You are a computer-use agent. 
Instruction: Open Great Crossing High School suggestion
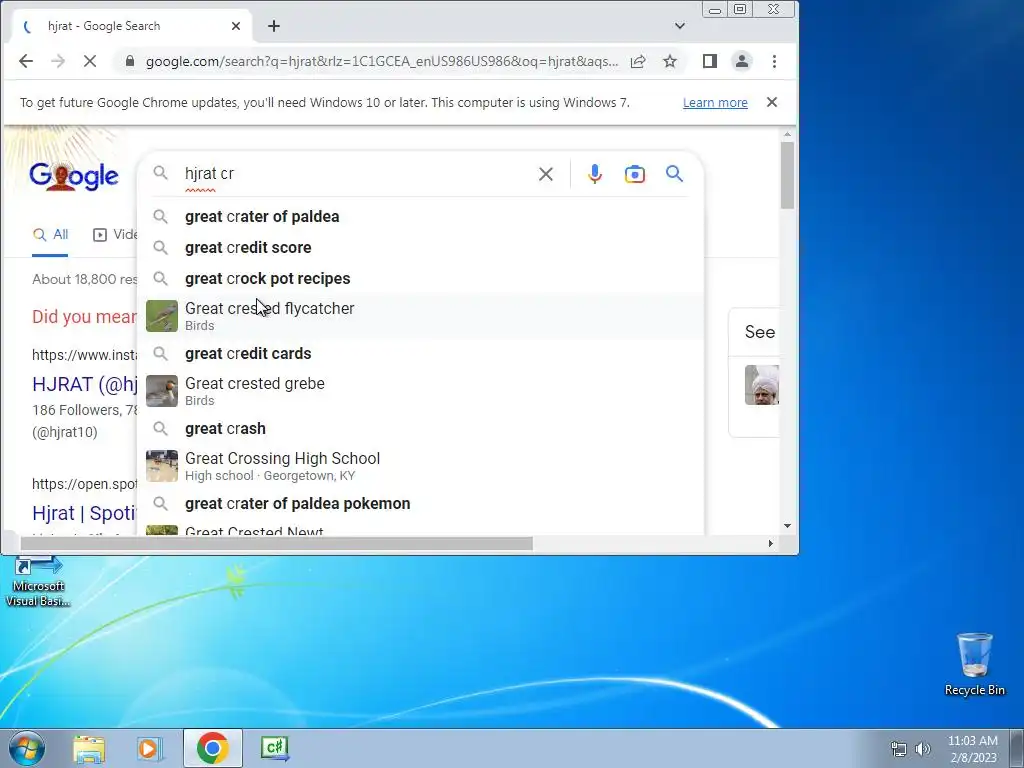(x=421, y=466)
